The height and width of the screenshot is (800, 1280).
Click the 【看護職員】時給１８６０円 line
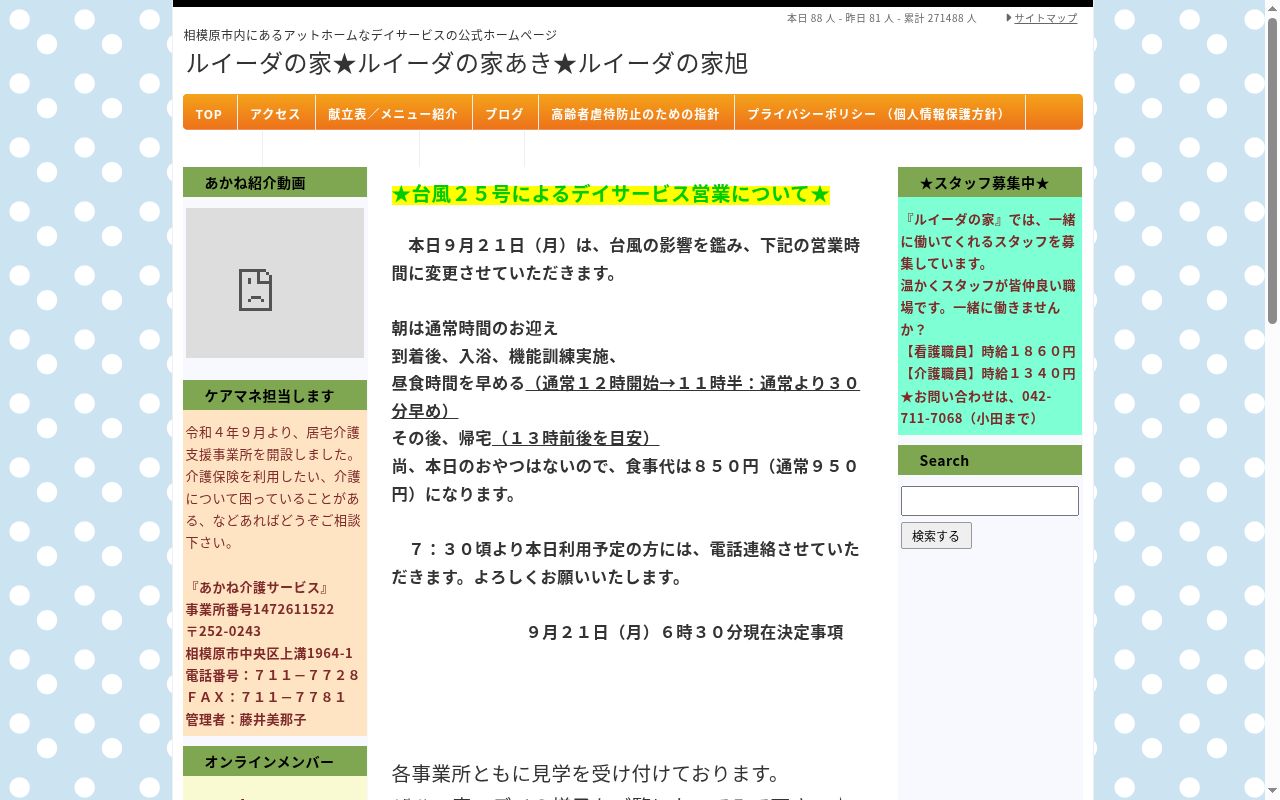pyautogui.click(x=989, y=351)
